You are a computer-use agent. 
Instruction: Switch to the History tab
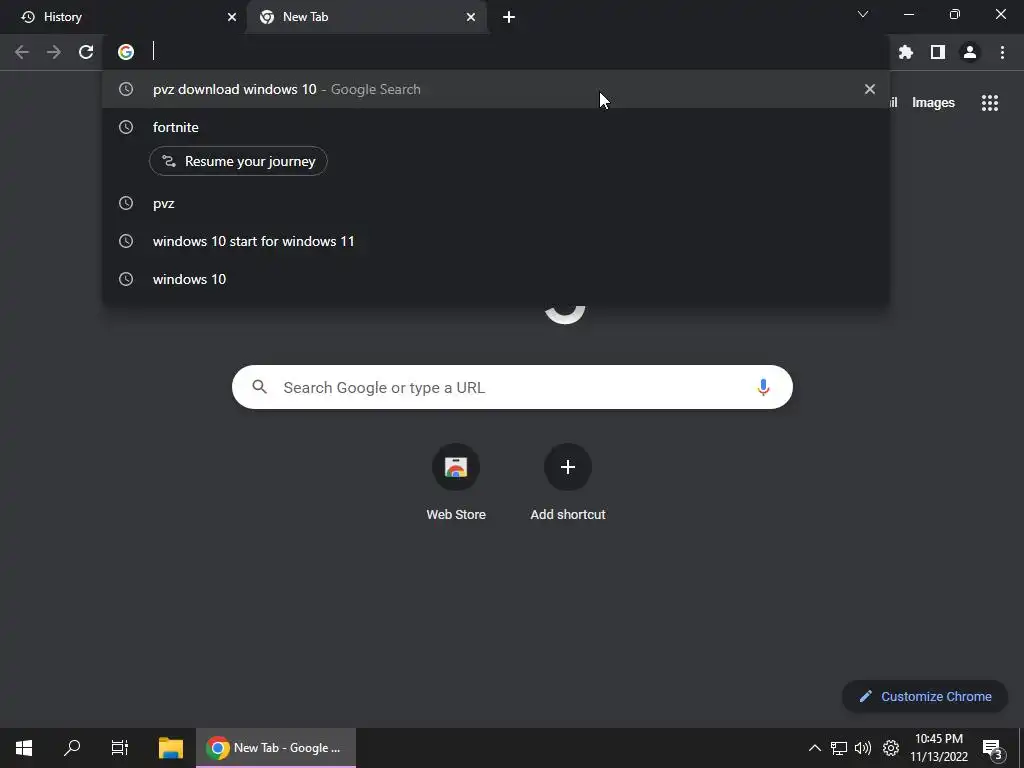tap(124, 17)
